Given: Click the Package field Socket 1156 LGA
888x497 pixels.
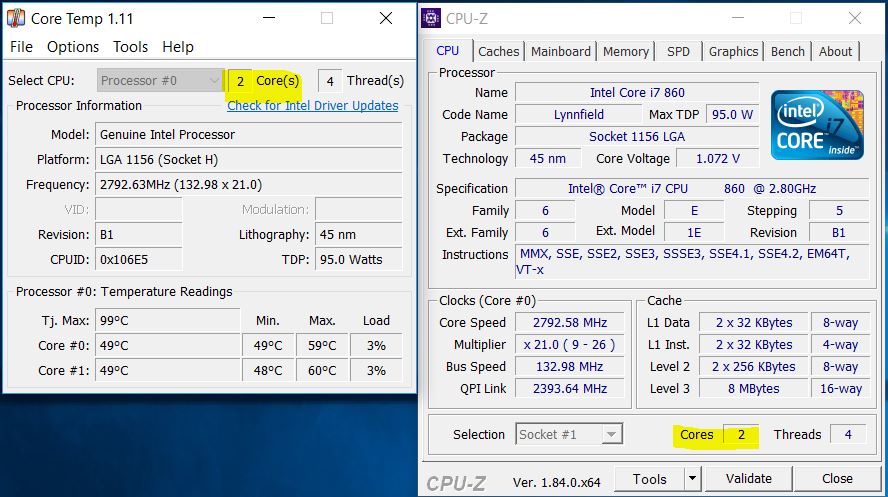Looking at the screenshot, I should 637,136.
